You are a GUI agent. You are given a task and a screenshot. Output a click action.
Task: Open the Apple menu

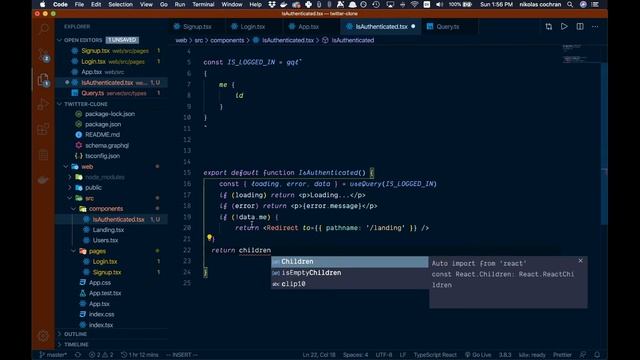(42, 4)
